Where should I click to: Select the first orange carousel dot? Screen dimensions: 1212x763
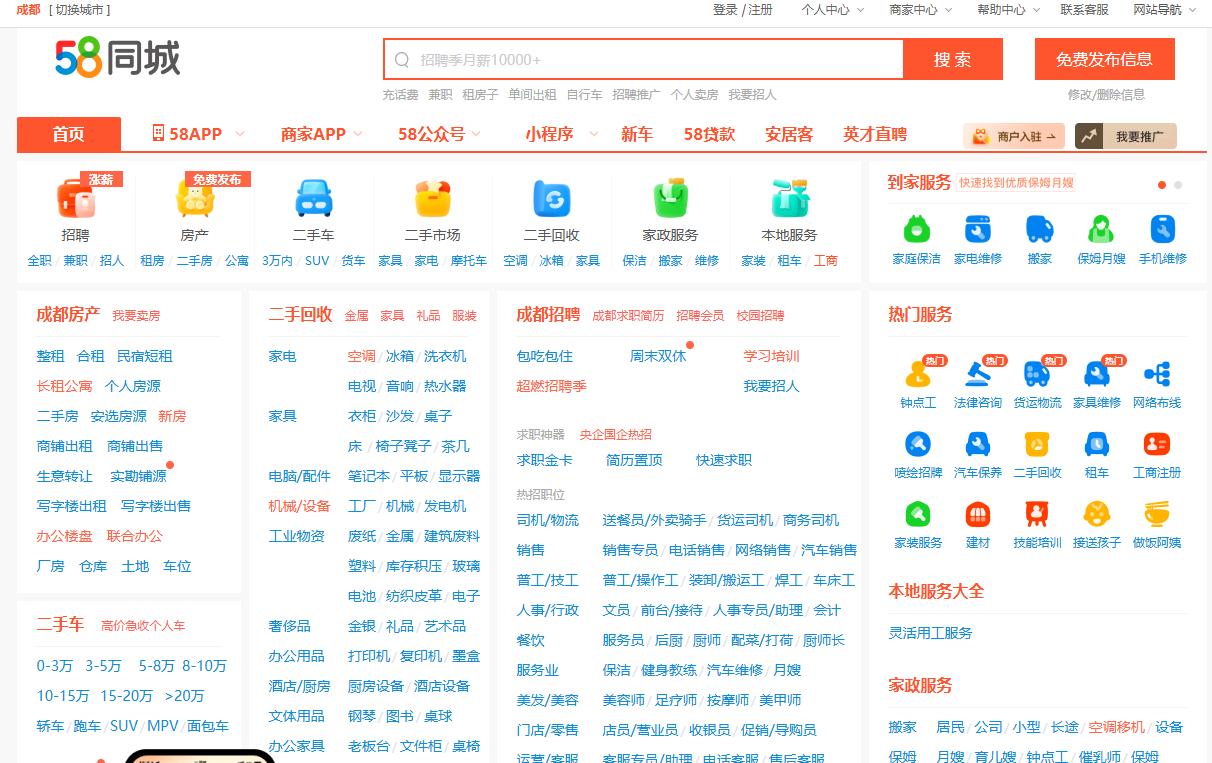coord(1162,185)
